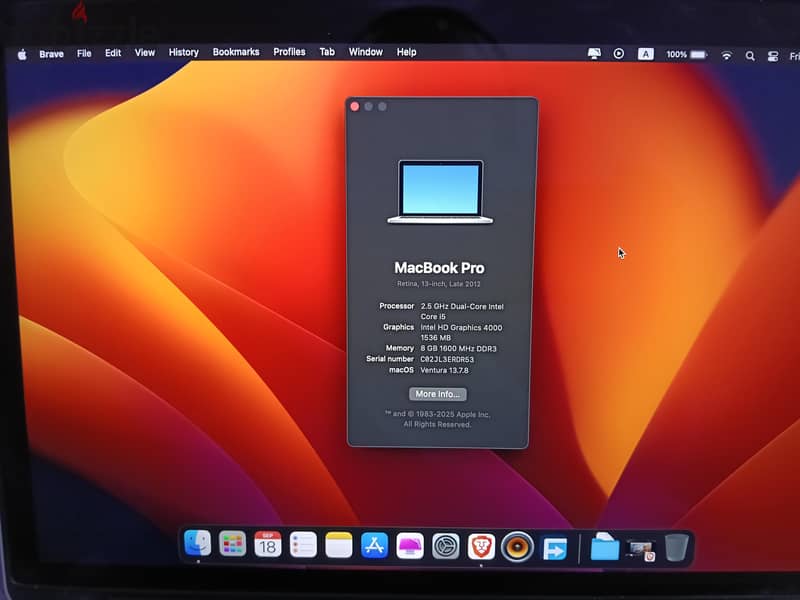The width and height of the screenshot is (800, 600).
Task: Open the Bookmarks menu
Action: point(236,52)
